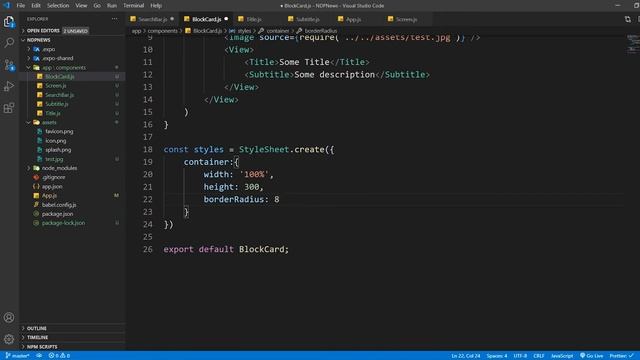640x360 pixels.
Task: Open the Source Control view
Action: [x=9, y=64]
